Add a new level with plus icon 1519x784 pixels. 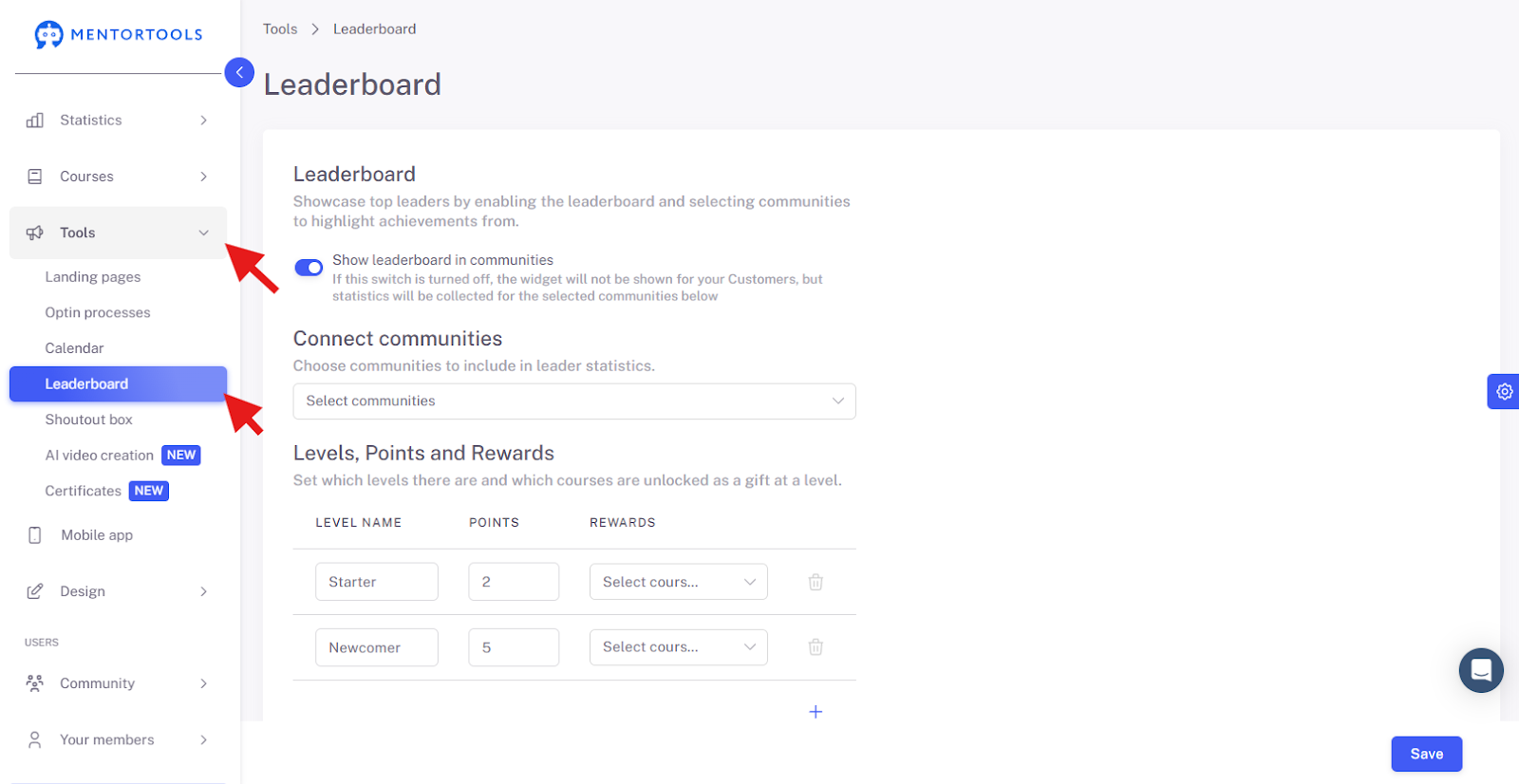816,712
